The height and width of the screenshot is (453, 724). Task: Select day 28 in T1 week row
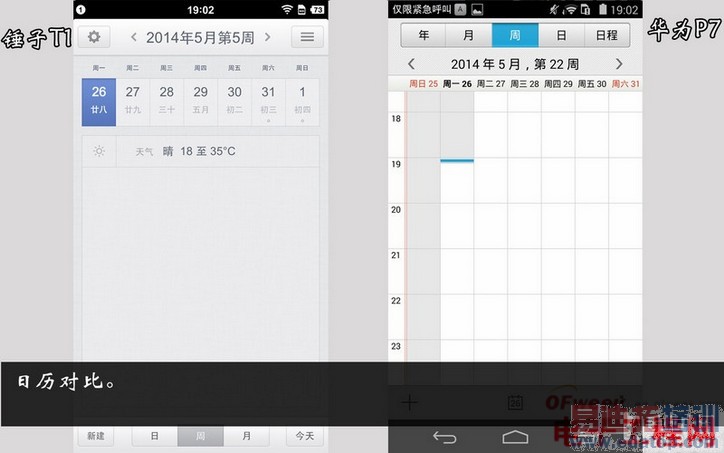pos(167,102)
